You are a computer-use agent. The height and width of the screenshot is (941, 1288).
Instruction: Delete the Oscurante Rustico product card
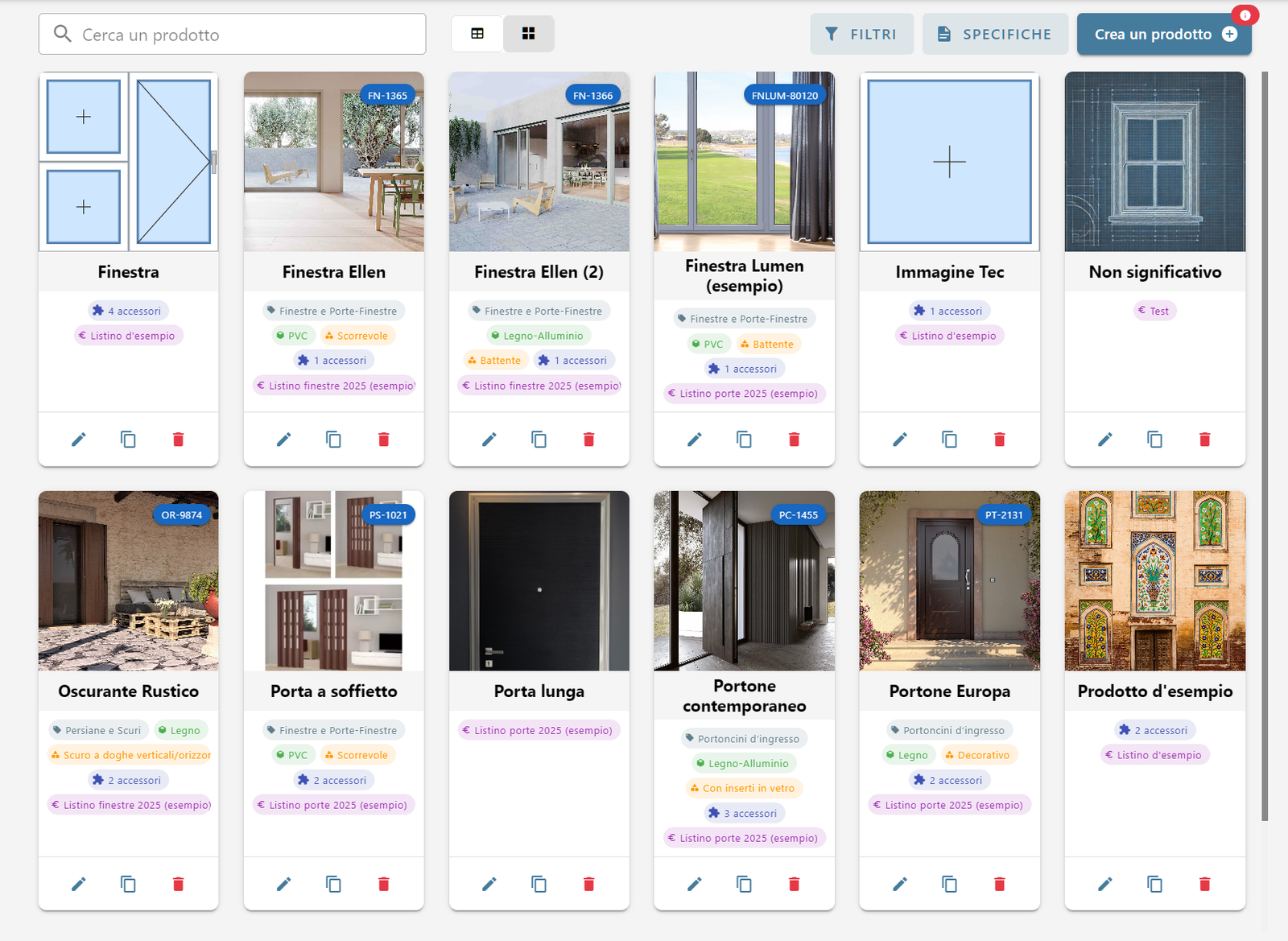tap(178, 885)
